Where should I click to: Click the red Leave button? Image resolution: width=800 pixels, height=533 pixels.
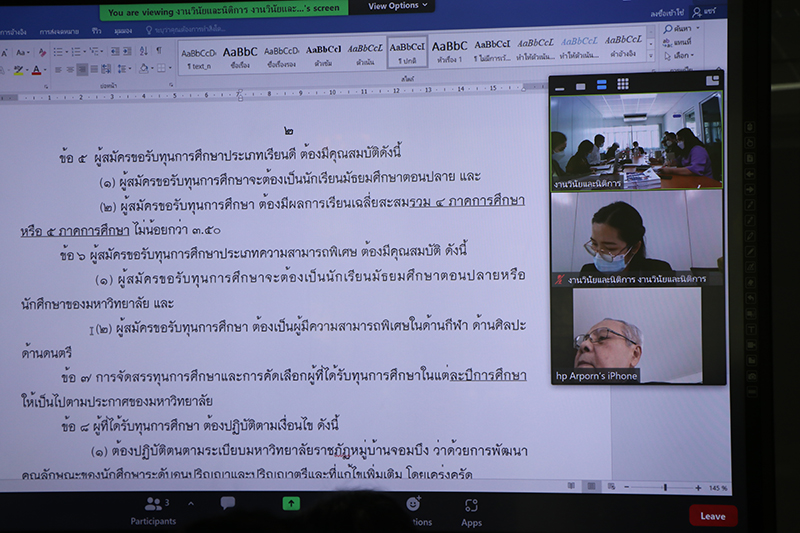point(713,516)
